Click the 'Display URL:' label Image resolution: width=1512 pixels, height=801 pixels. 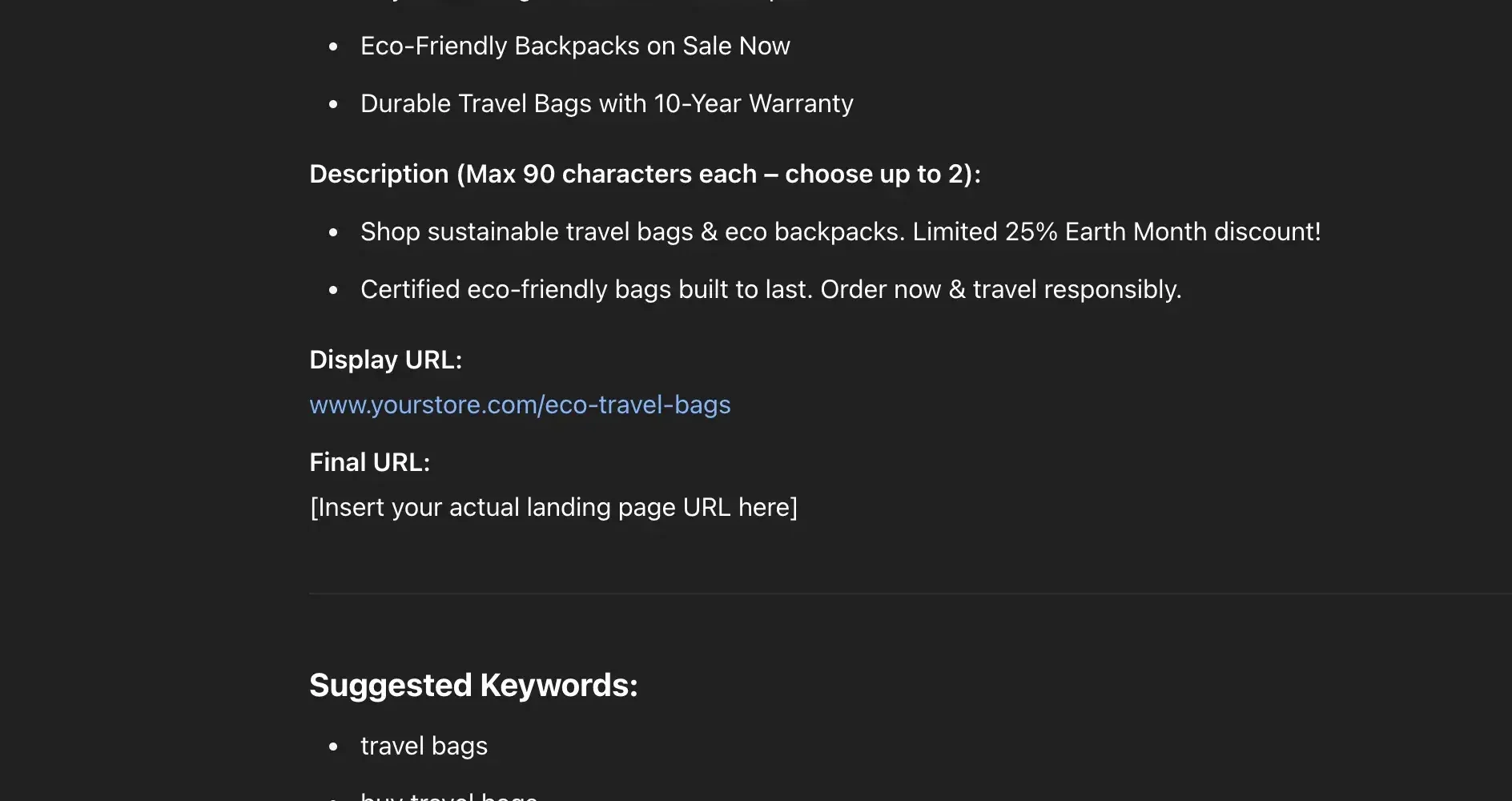386,360
